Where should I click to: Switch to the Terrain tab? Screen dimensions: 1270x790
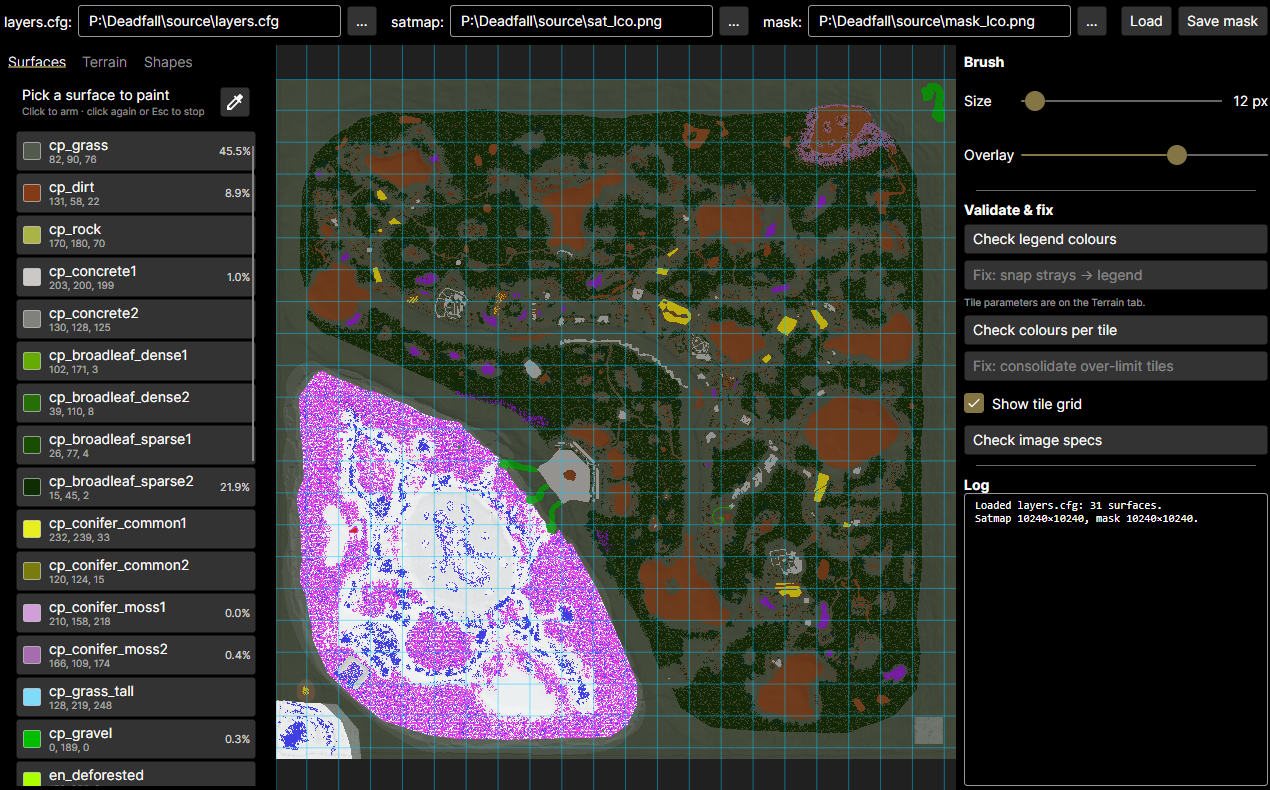tap(105, 62)
